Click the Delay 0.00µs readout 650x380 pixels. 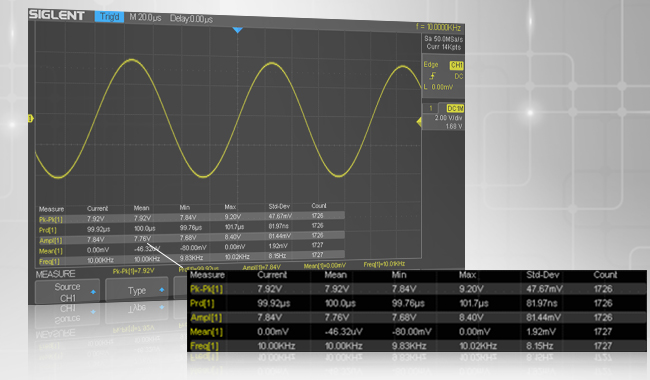(x=191, y=19)
